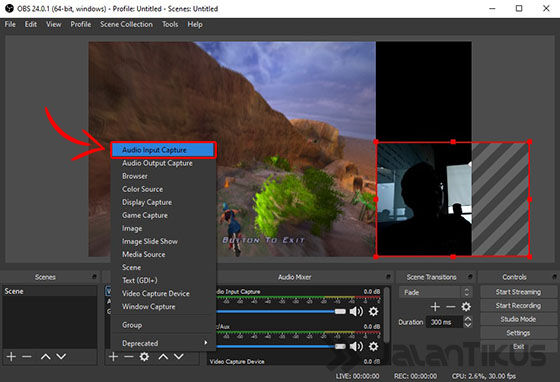Undock the Controls panel
This screenshot has width=560, height=382.
(x=555, y=277)
